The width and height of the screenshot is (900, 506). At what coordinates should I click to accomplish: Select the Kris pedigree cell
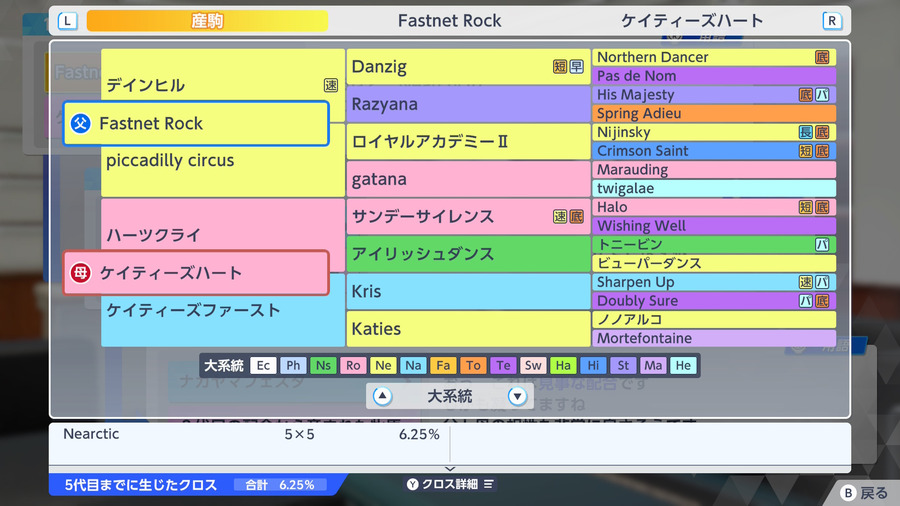pos(468,291)
